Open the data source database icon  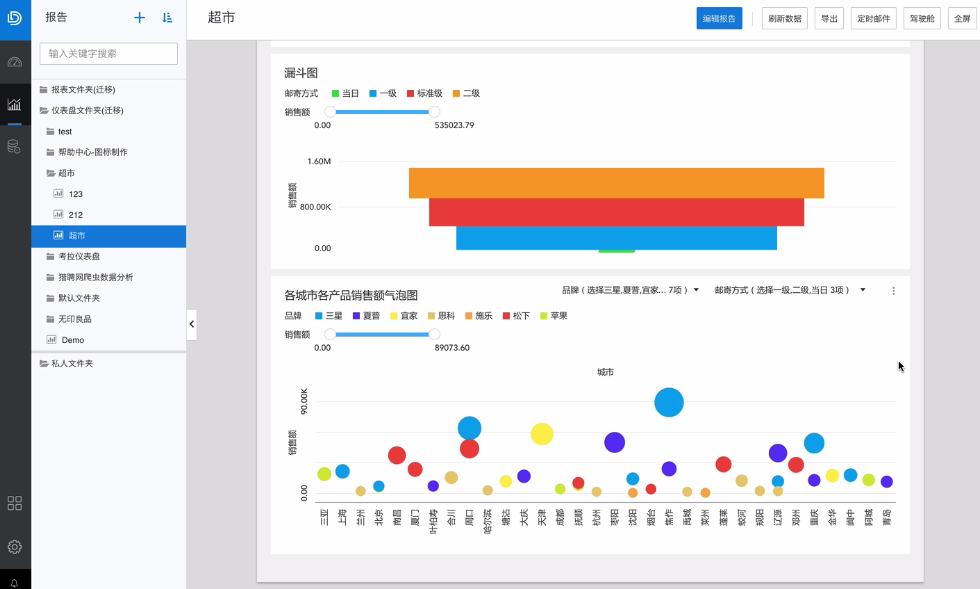point(14,146)
